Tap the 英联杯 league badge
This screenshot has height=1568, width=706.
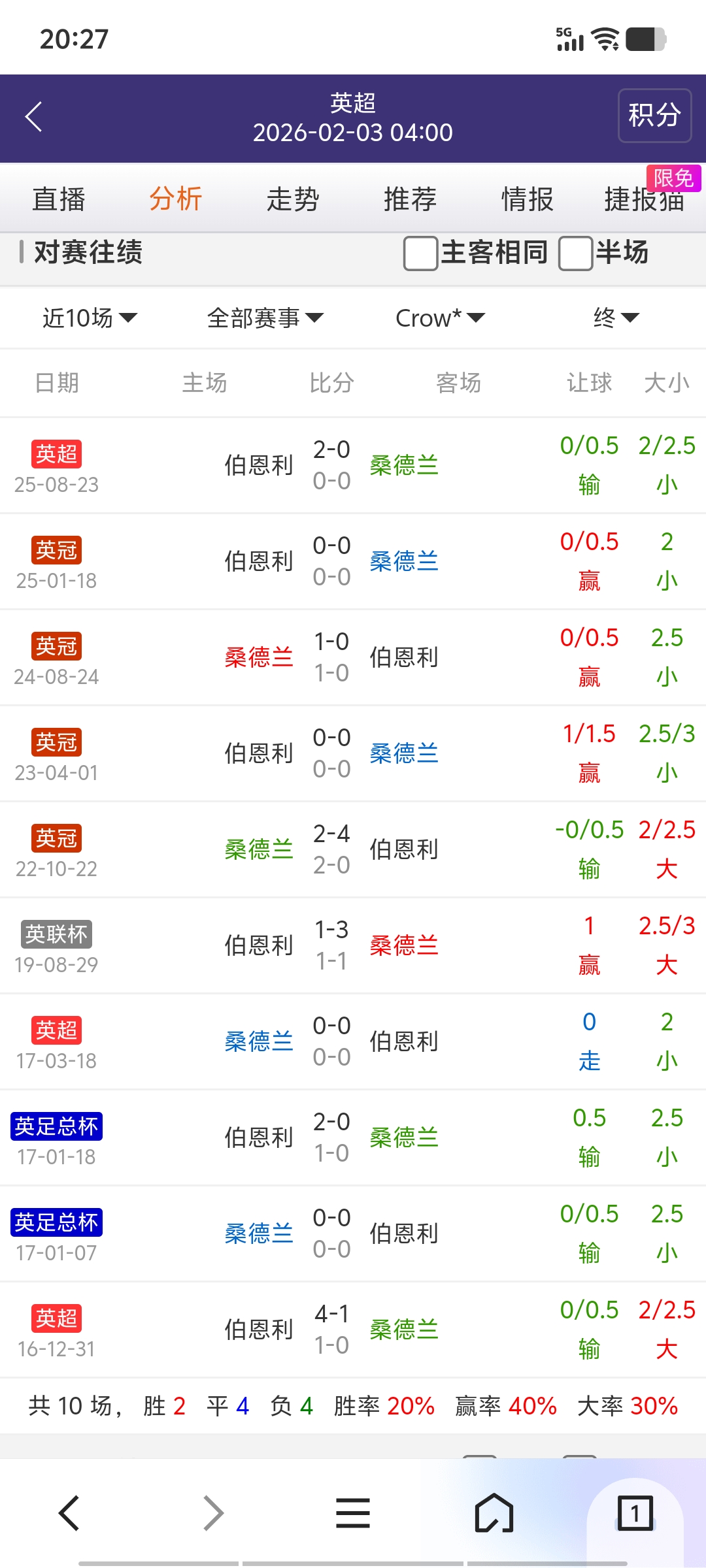coord(56,934)
